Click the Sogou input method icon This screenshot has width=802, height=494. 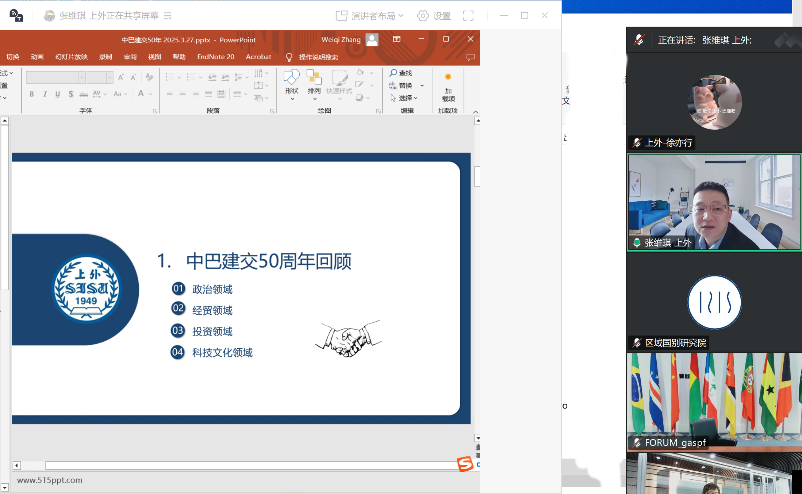tap(465, 464)
